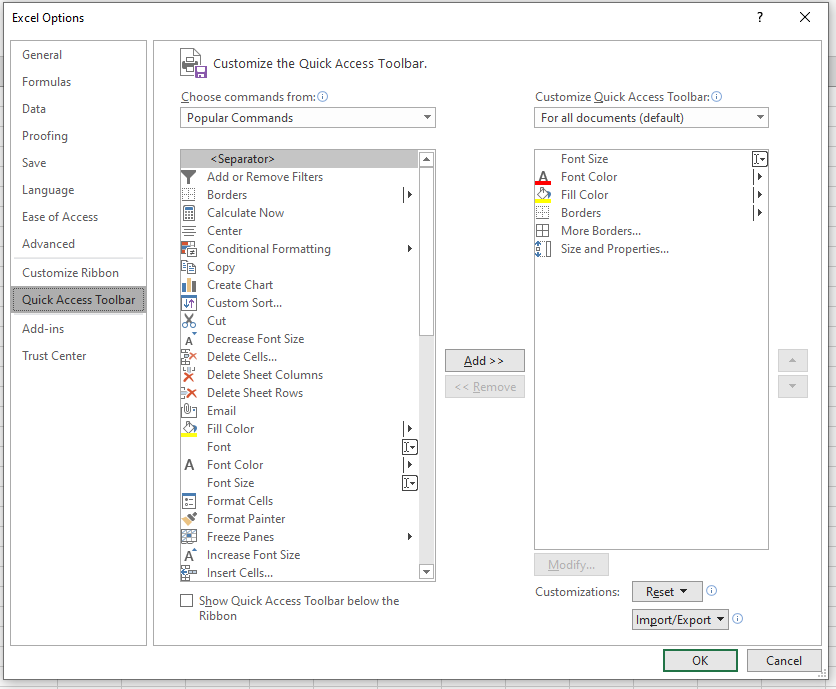Select the Copy command icon

189,267
